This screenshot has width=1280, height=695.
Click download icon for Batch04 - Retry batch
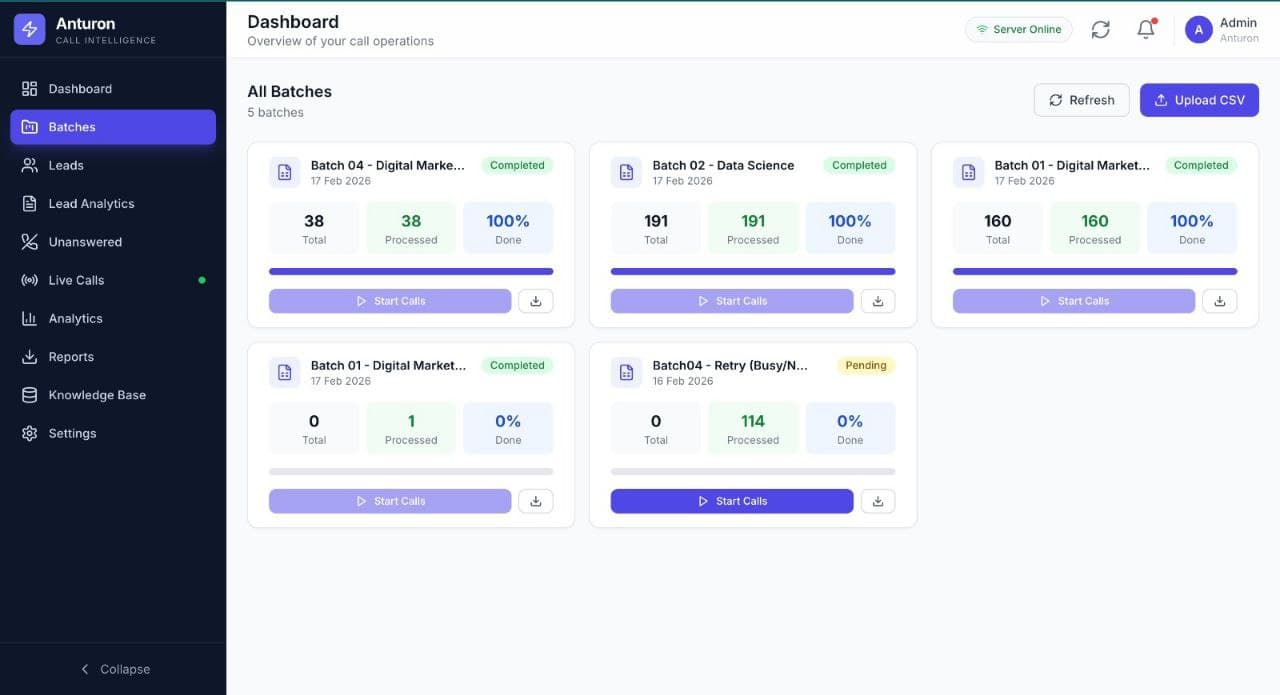click(x=877, y=501)
